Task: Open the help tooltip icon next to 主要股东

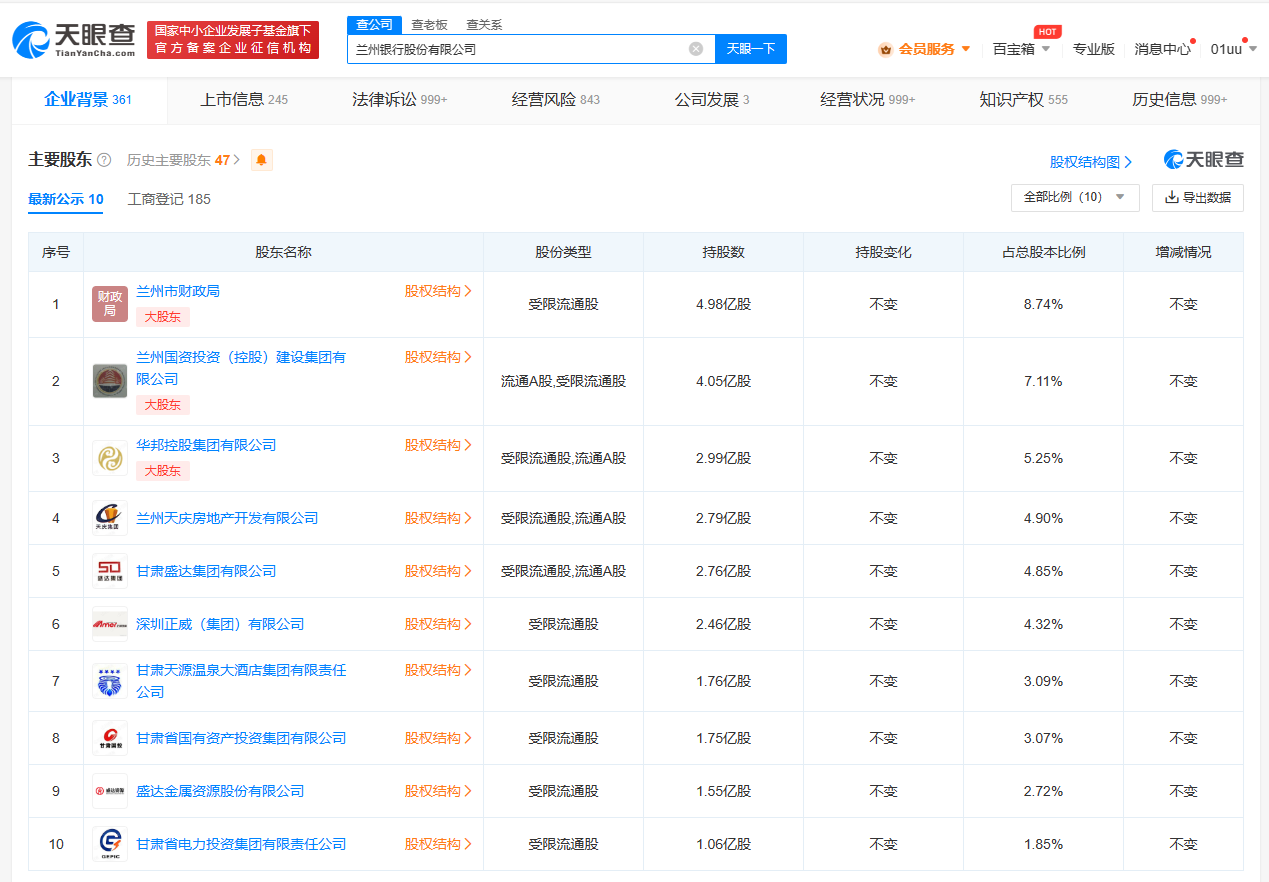Action: pos(102,159)
